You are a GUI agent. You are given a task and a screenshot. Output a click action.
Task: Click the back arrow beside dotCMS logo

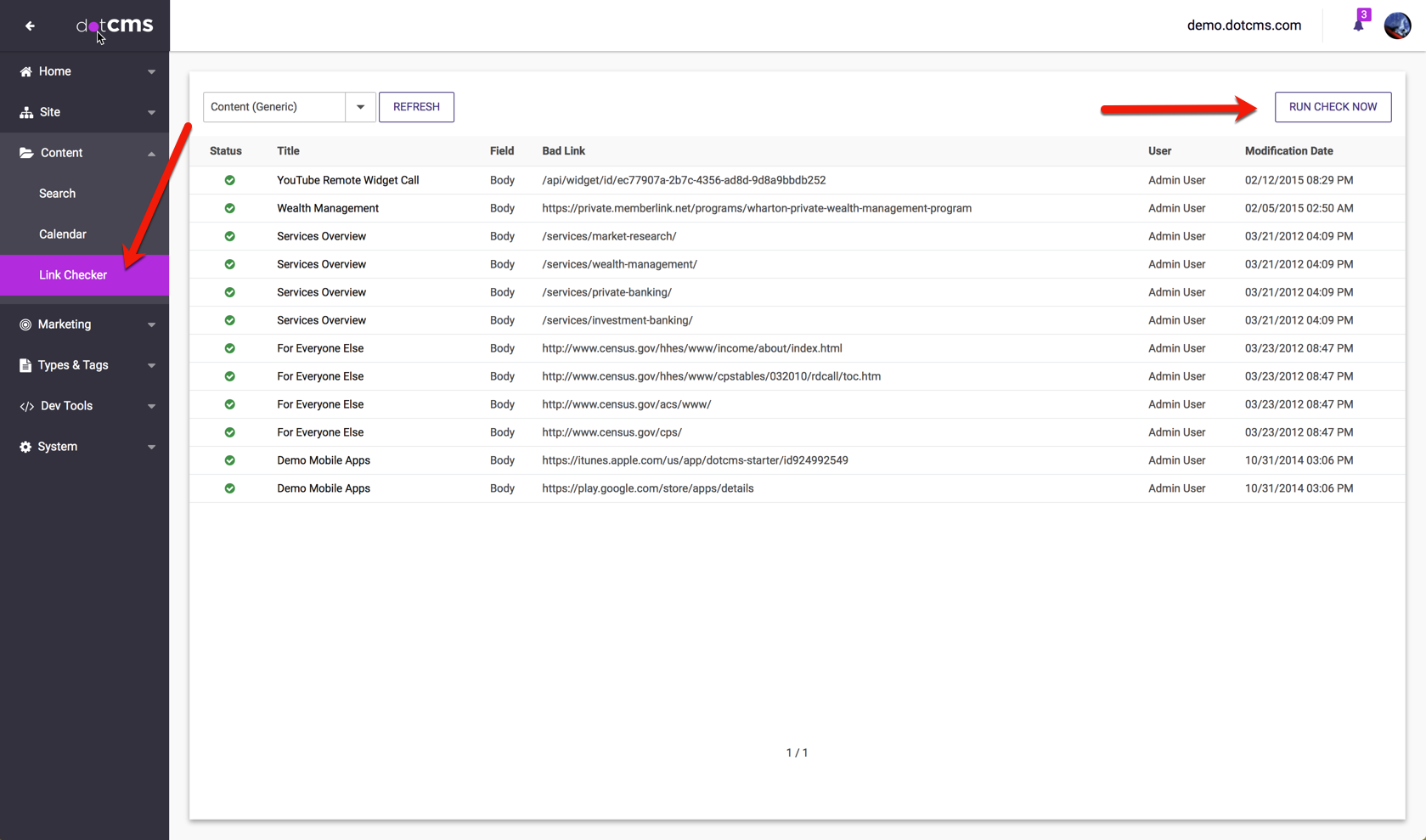tap(30, 25)
